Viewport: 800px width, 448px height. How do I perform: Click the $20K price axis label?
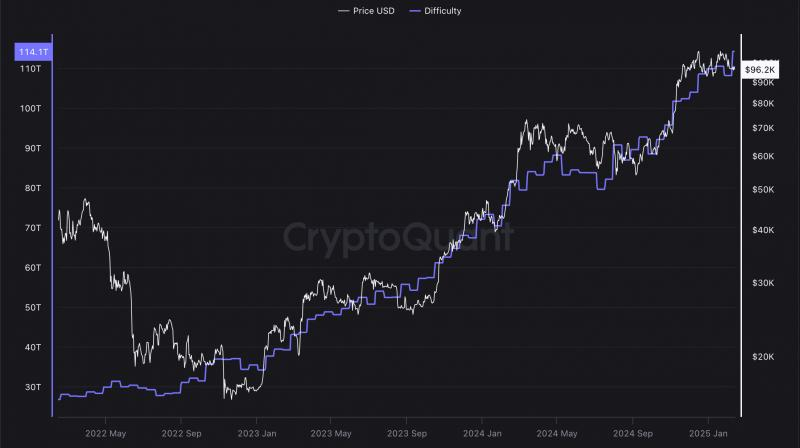tap(763, 357)
